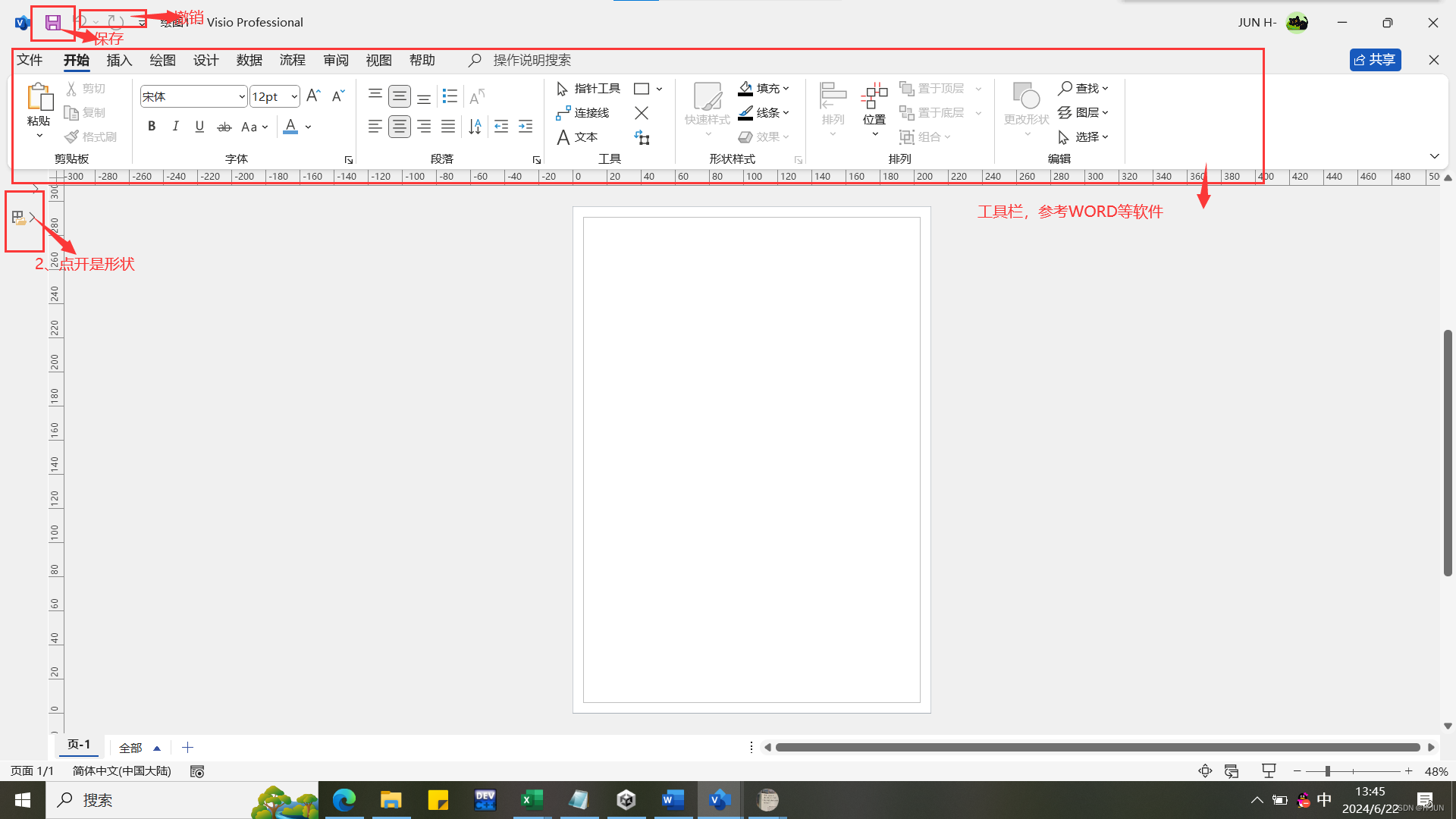Image resolution: width=1456 pixels, height=819 pixels.
Task: Open the font name dropdown
Action: coord(241,96)
